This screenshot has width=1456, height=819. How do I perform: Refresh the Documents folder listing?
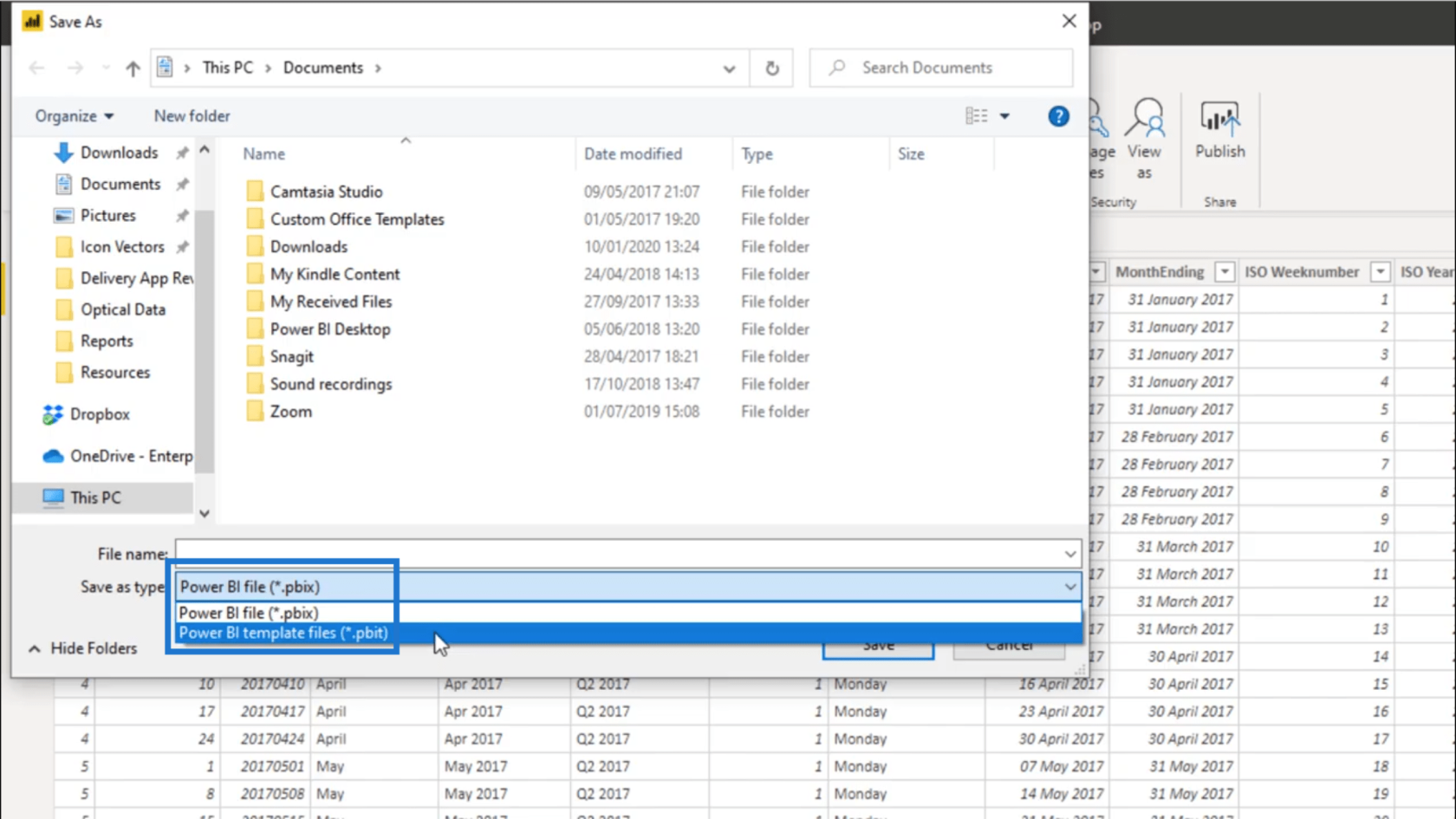pyautogui.click(x=772, y=68)
